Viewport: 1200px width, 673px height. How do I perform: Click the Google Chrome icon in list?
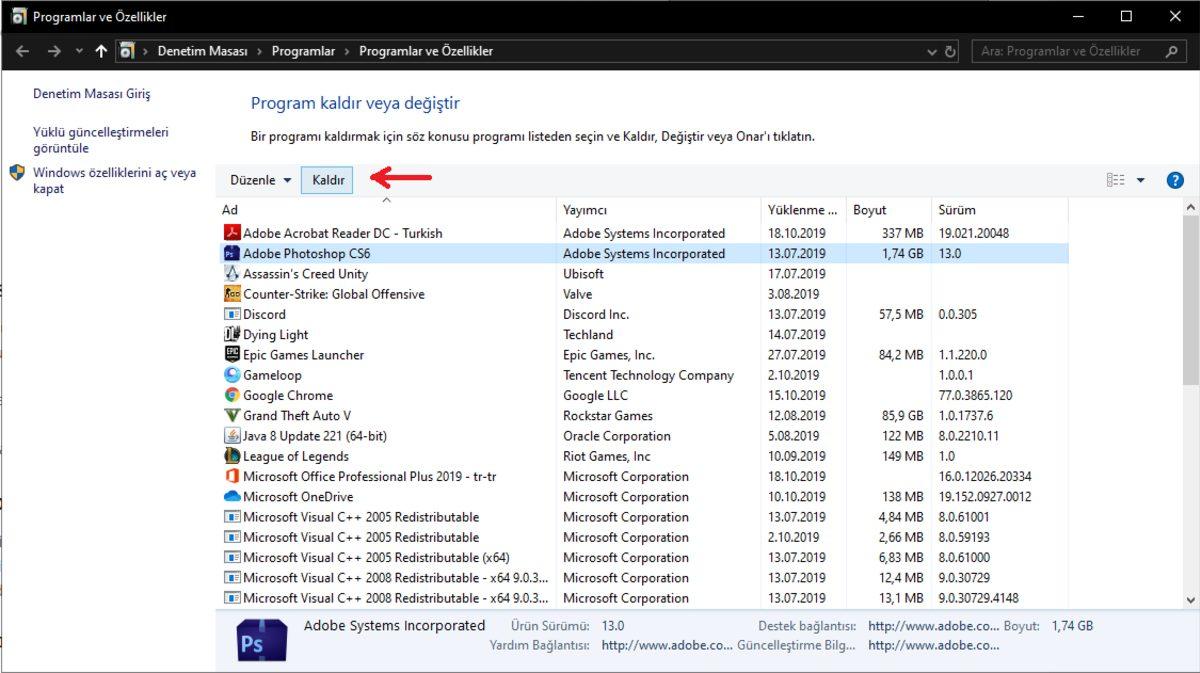tap(231, 395)
